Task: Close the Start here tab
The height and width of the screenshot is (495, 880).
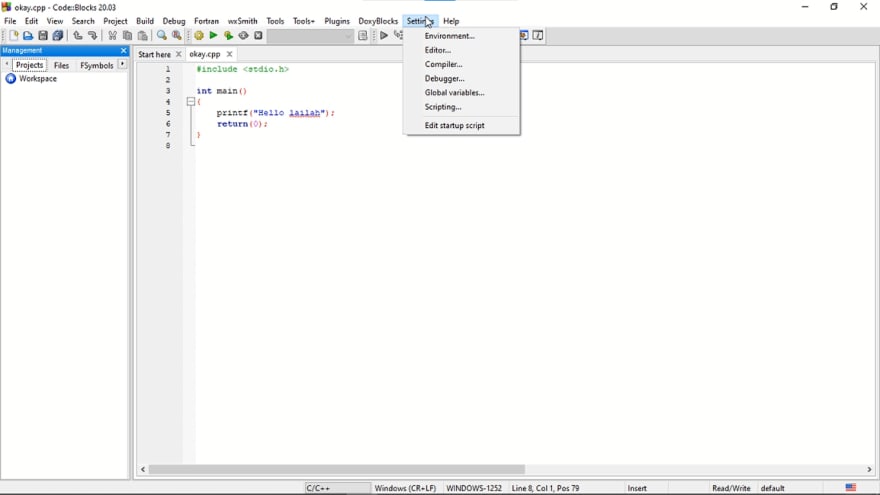Action: point(178,54)
